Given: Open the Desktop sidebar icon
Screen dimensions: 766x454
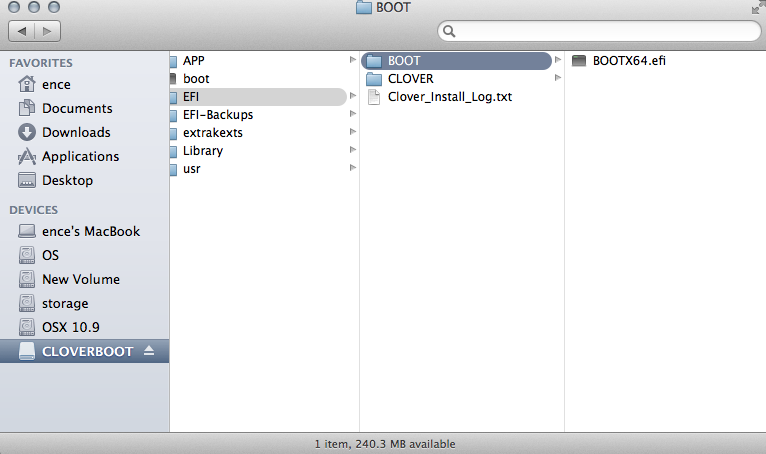Looking at the screenshot, I should tap(27, 180).
